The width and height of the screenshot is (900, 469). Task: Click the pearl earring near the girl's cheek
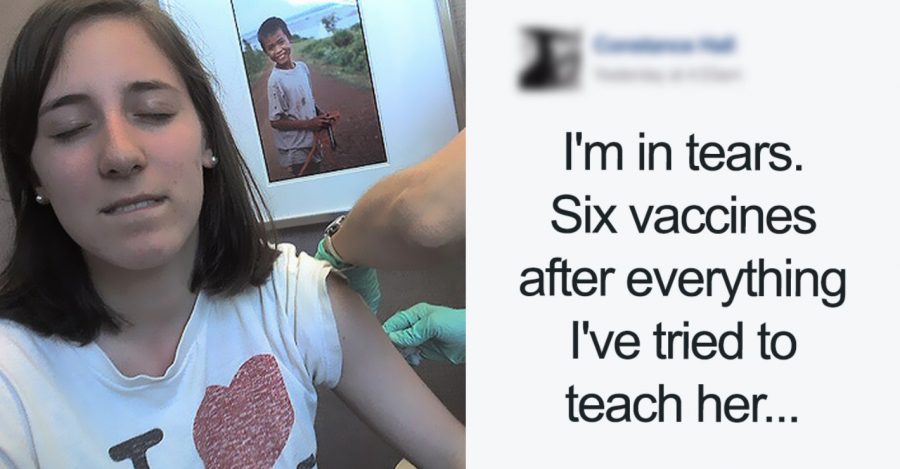coord(211,160)
